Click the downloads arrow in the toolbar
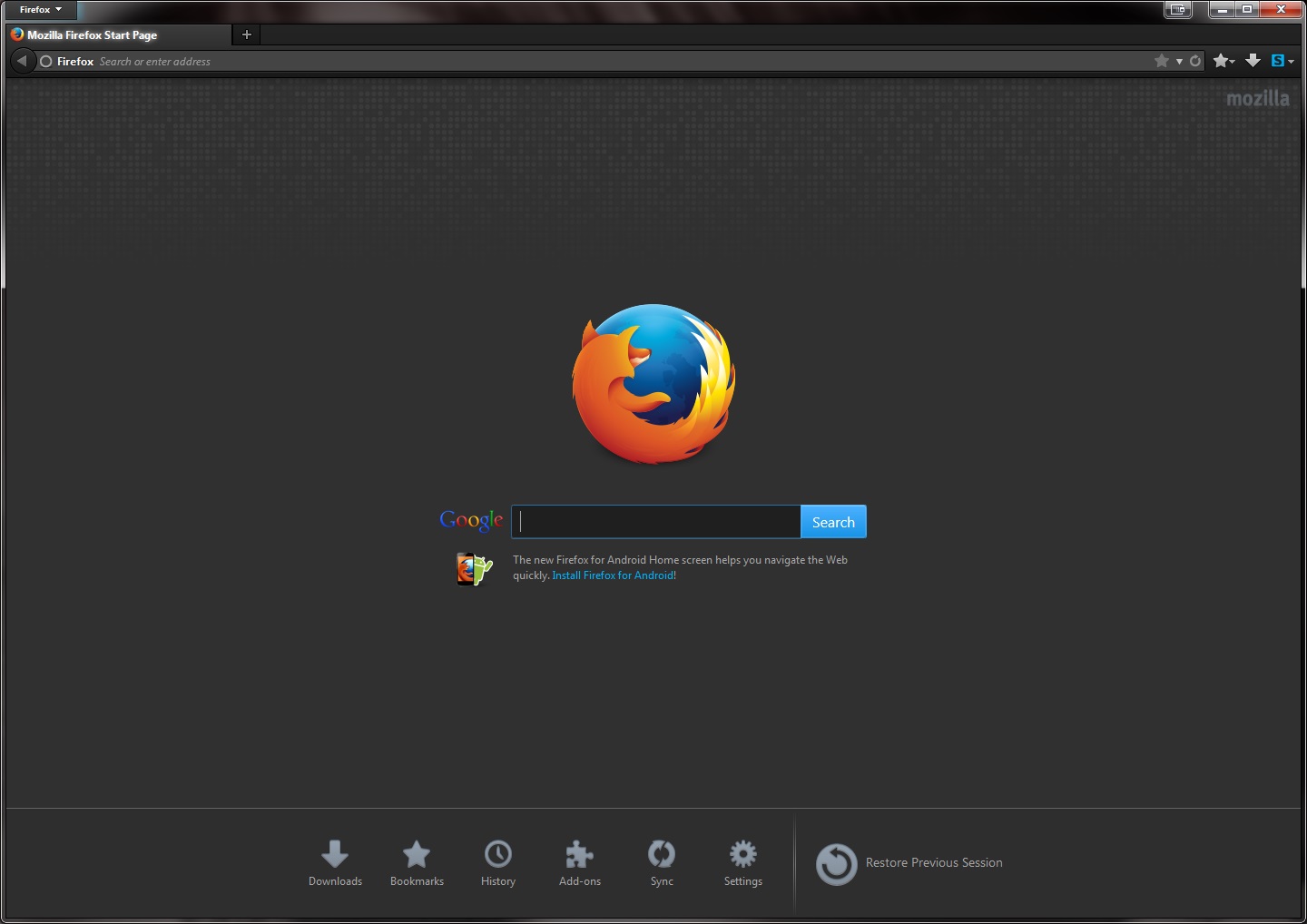Viewport: 1307px width, 924px height. click(x=1253, y=61)
